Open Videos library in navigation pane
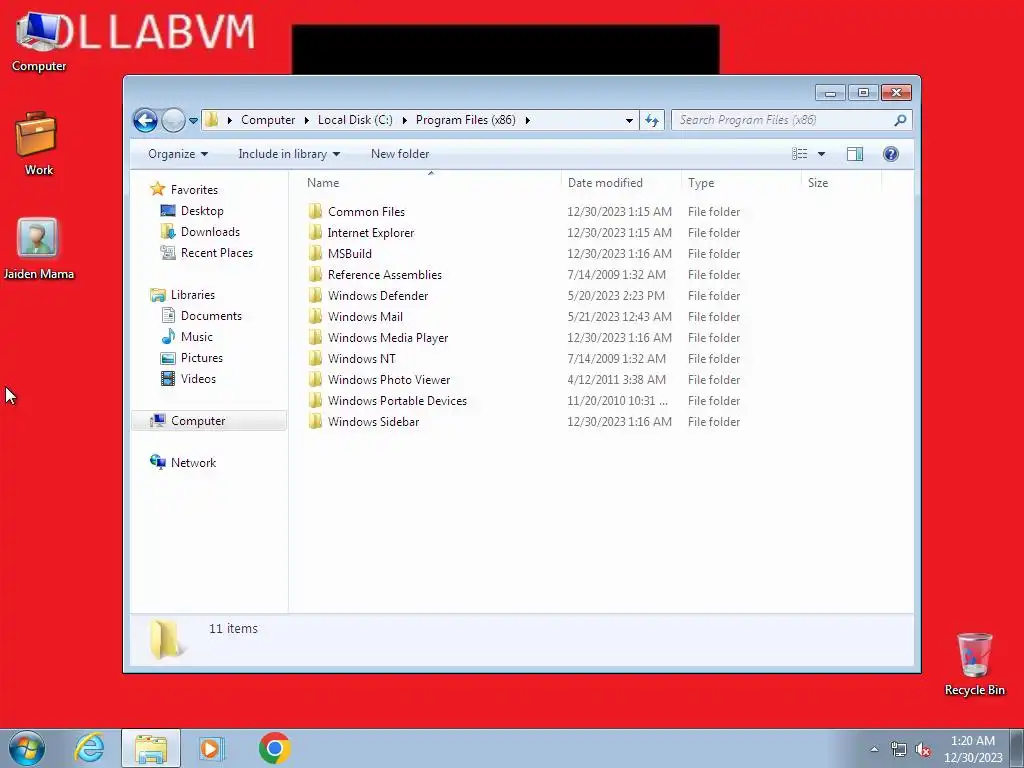Image resolution: width=1024 pixels, height=768 pixels. pos(198,379)
